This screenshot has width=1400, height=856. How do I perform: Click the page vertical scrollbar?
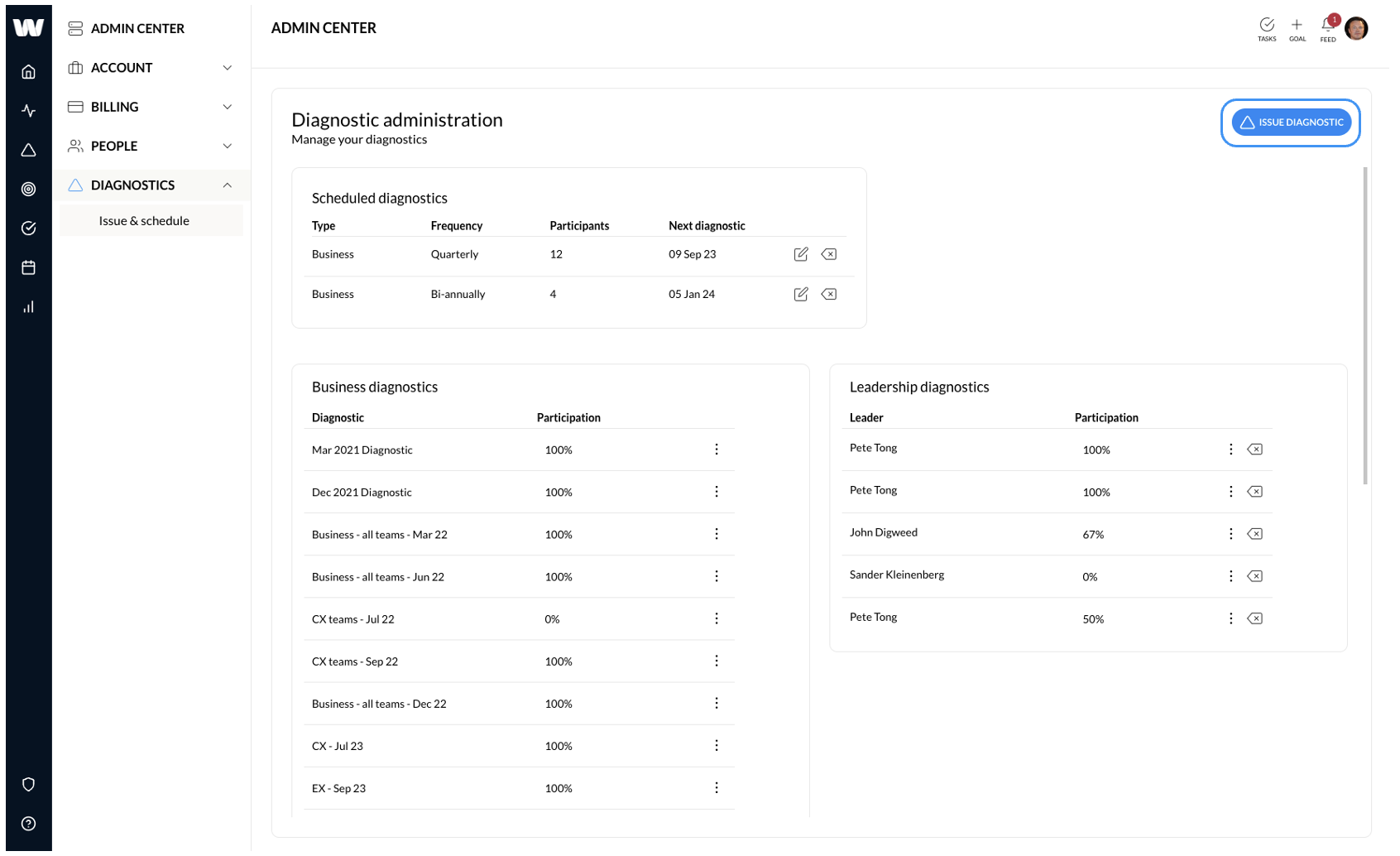pos(1365,326)
